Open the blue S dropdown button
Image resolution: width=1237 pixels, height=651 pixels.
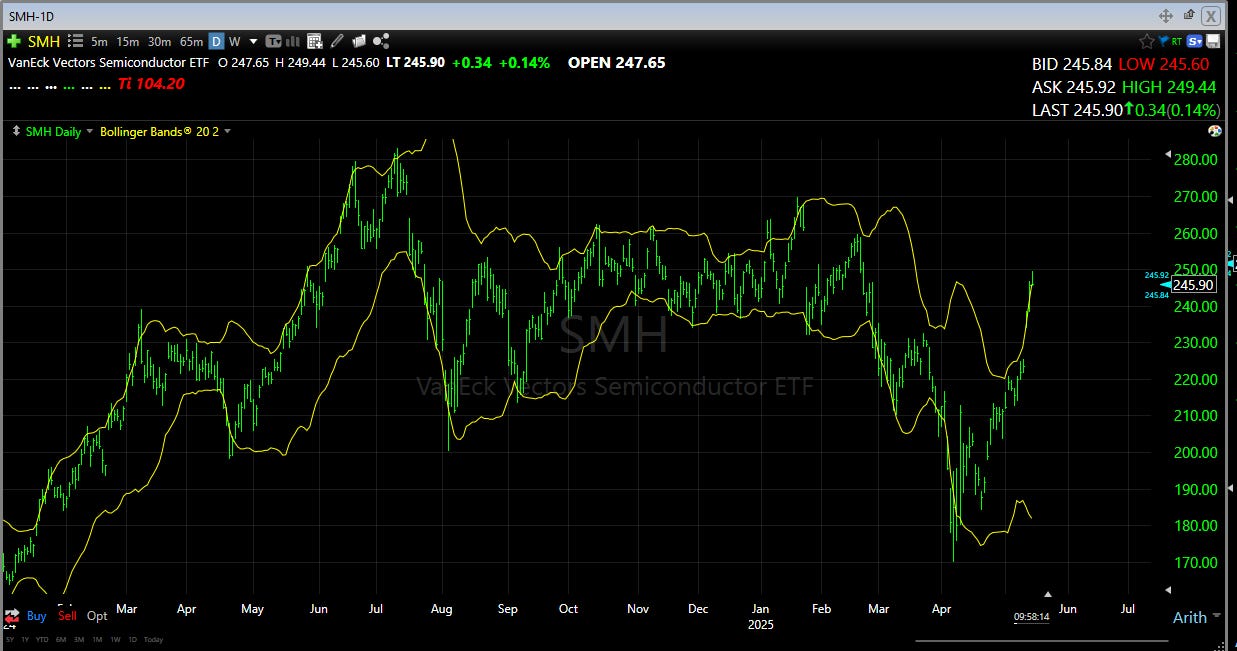click(x=1194, y=42)
